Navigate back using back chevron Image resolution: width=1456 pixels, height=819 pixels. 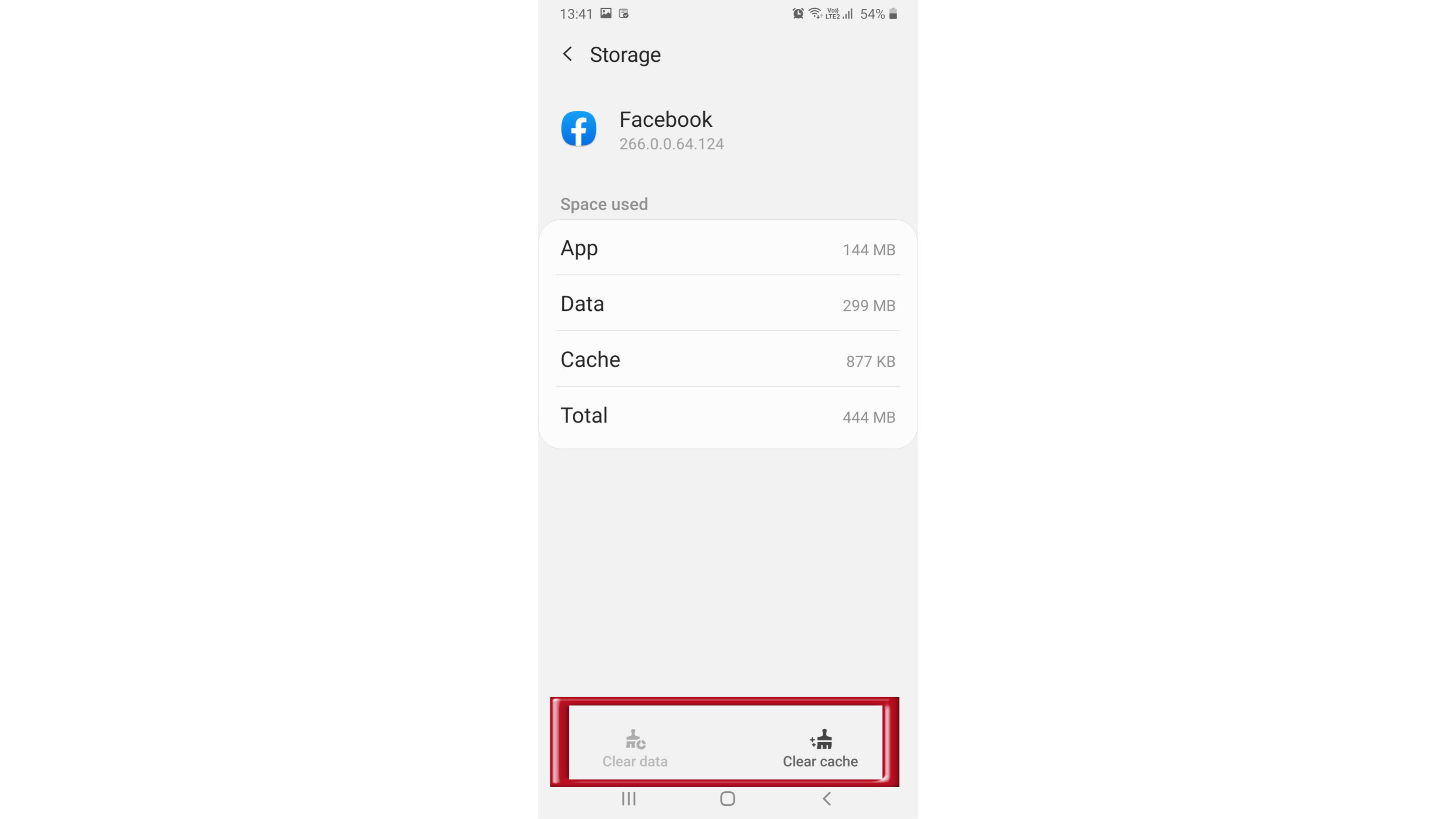coord(567,54)
